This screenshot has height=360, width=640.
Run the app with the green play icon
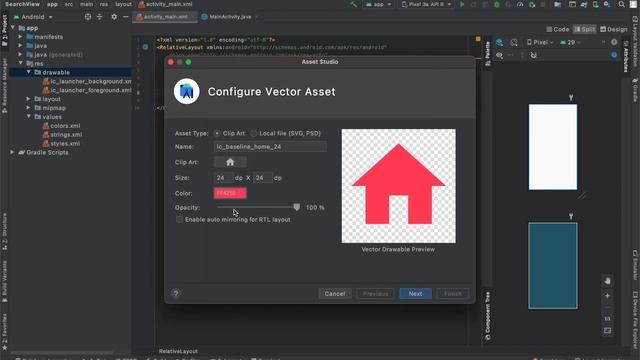(462, 4)
